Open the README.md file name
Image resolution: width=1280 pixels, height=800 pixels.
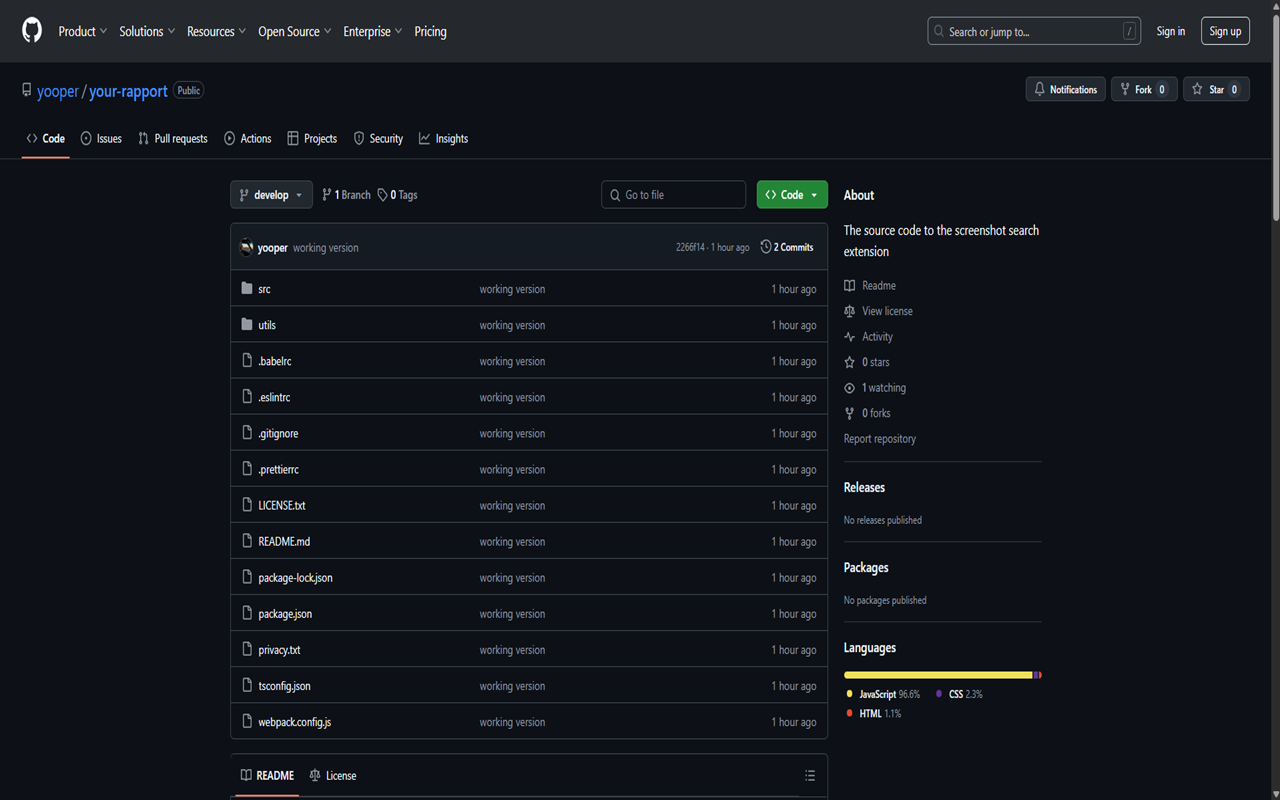(x=284, y=542)
